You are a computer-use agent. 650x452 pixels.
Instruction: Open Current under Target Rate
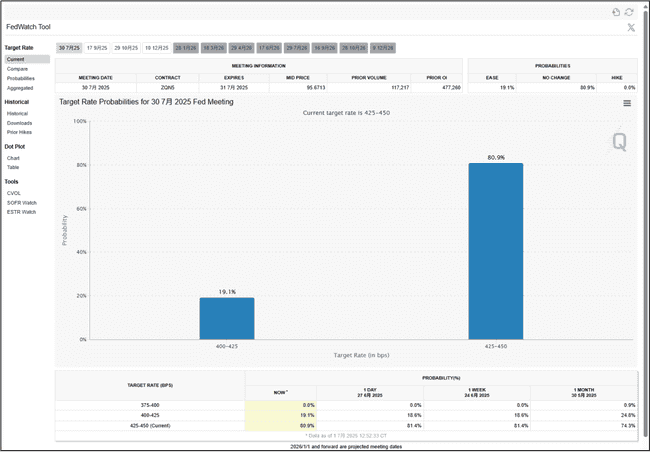(27, 59)
